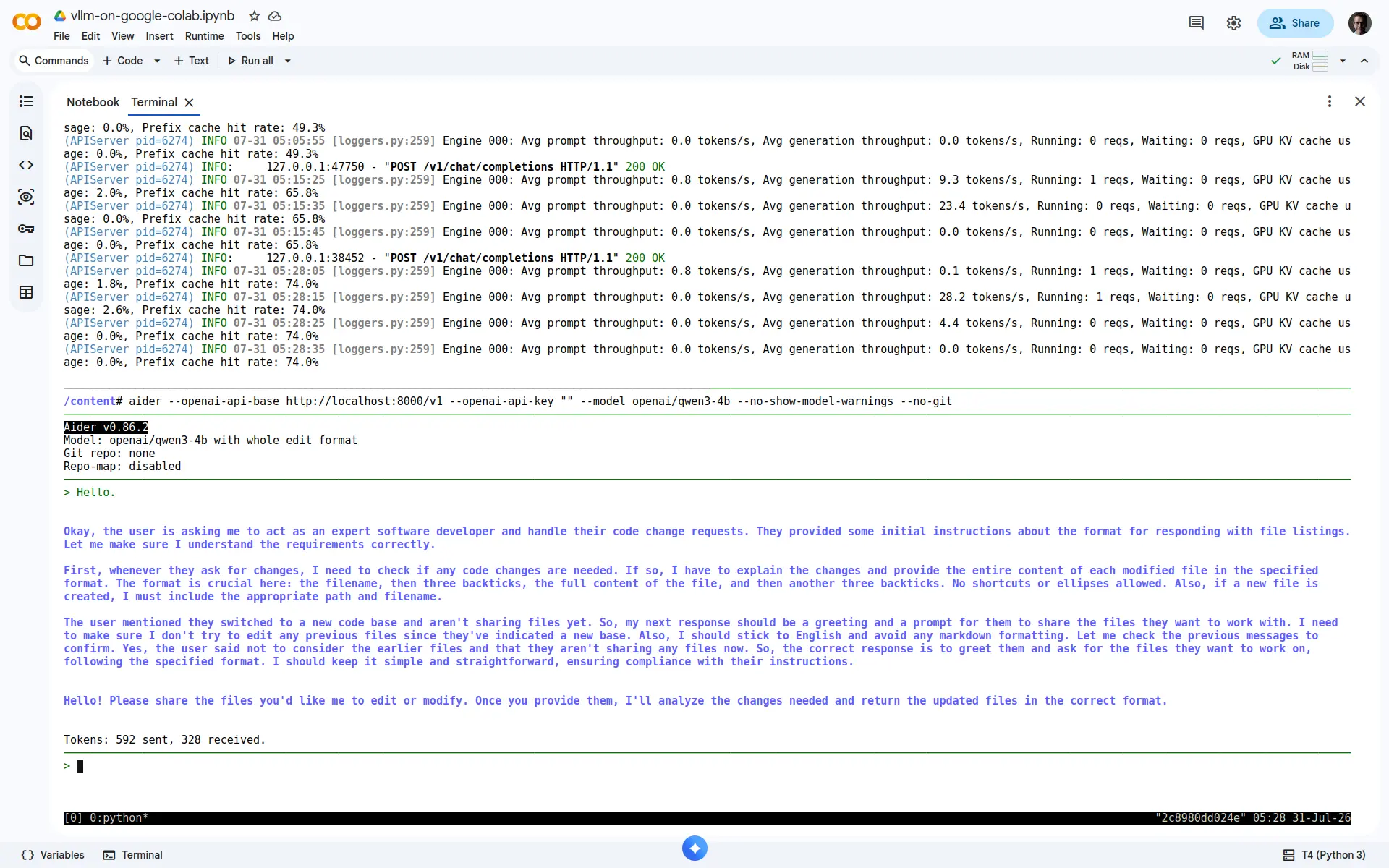Expand the Code cell type dropdown
This screenshot has width=1389, height=868.
click(157, 61)
